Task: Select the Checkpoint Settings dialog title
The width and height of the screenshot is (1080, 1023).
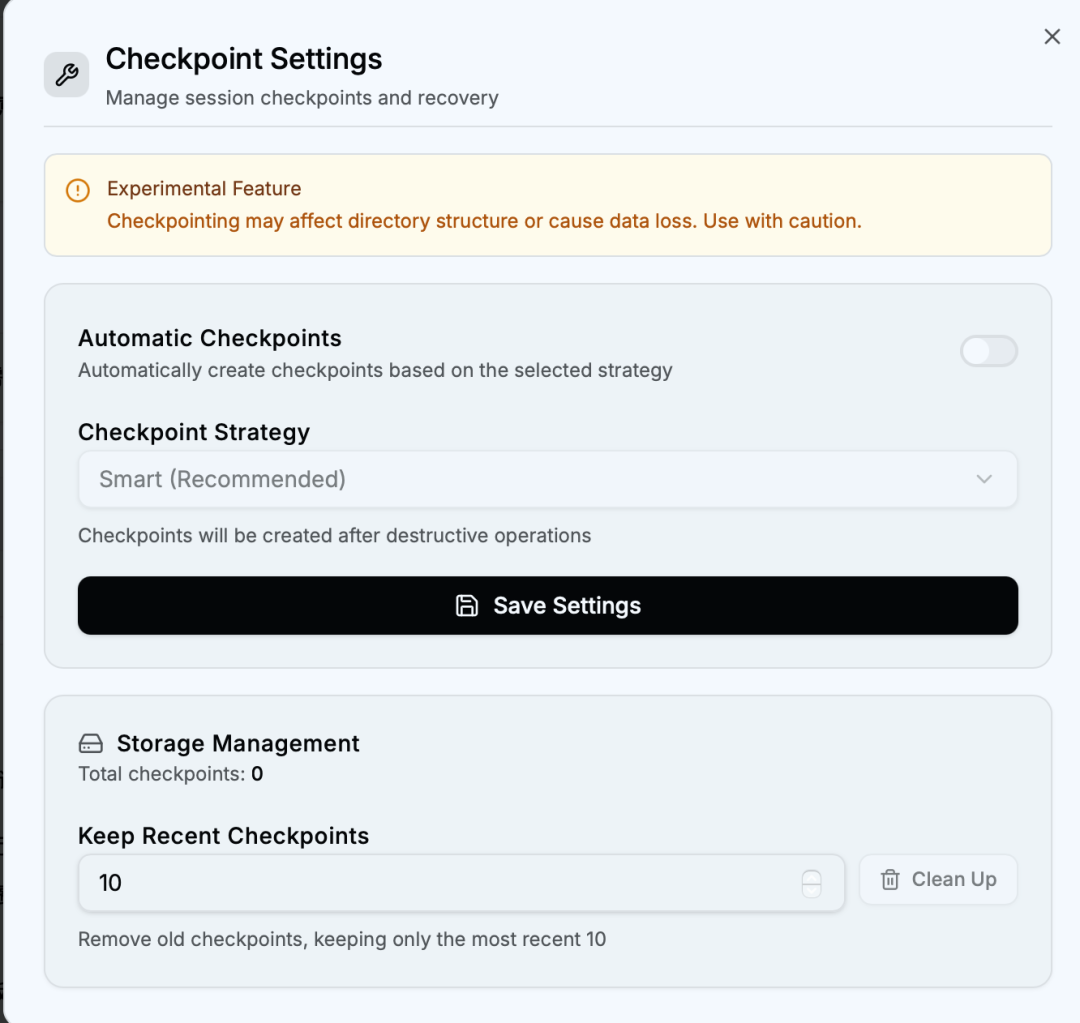Action: (x=244, y=59)
